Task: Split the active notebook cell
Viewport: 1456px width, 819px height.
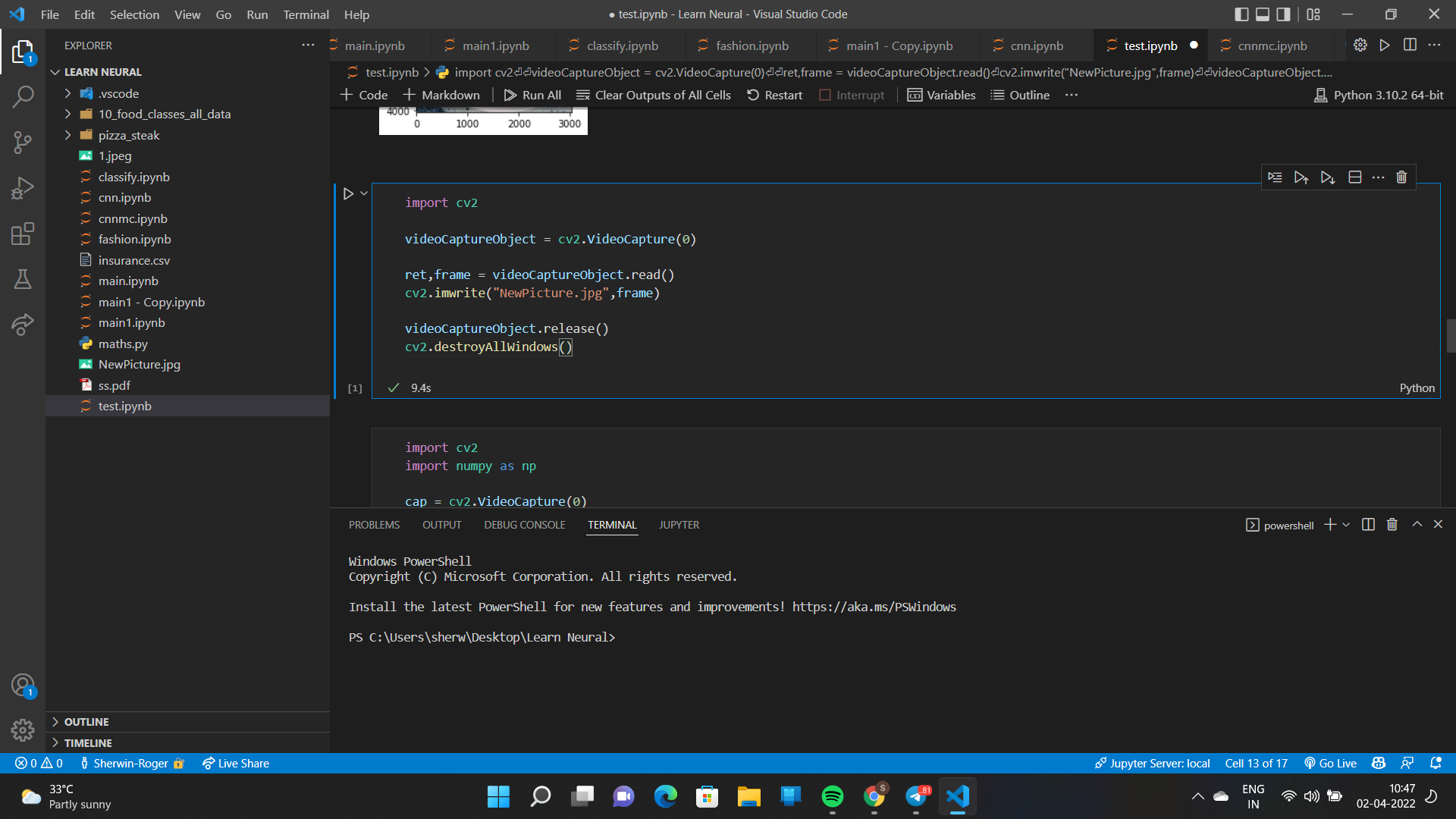Action: click(x=1355, y=177)
